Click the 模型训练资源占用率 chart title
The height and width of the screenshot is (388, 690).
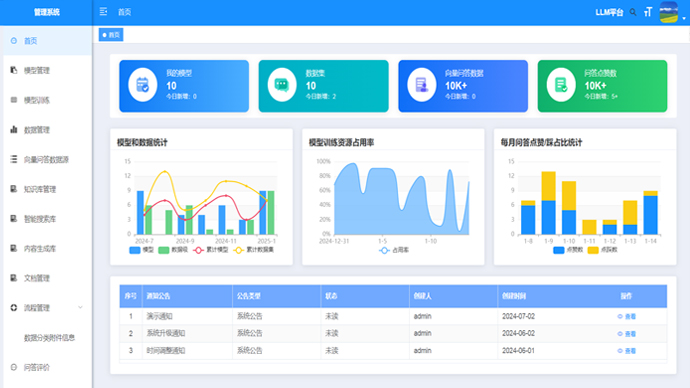(x=341, y=143)
